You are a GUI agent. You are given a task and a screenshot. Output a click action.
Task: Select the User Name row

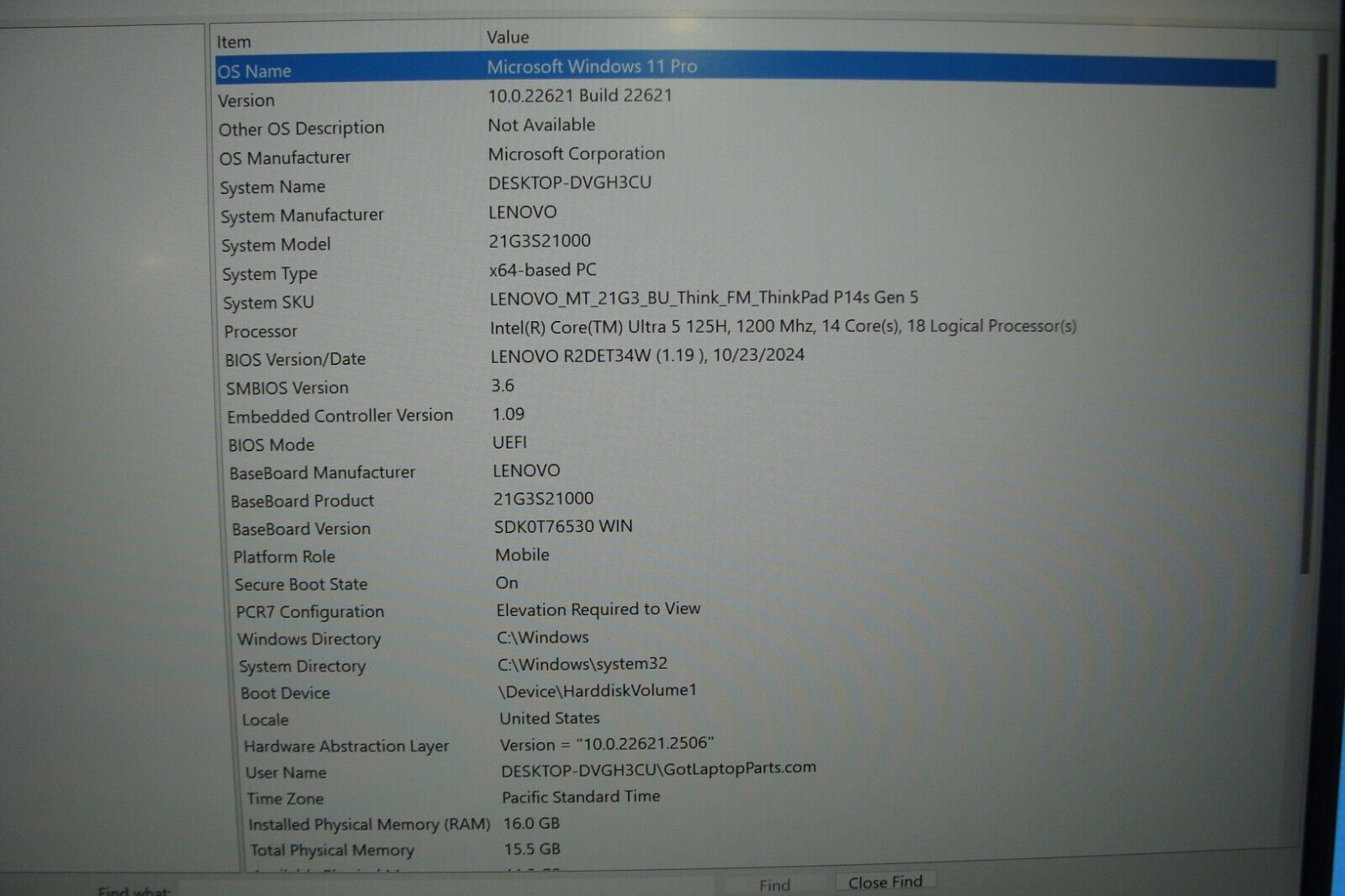click(x=286, y=772)
